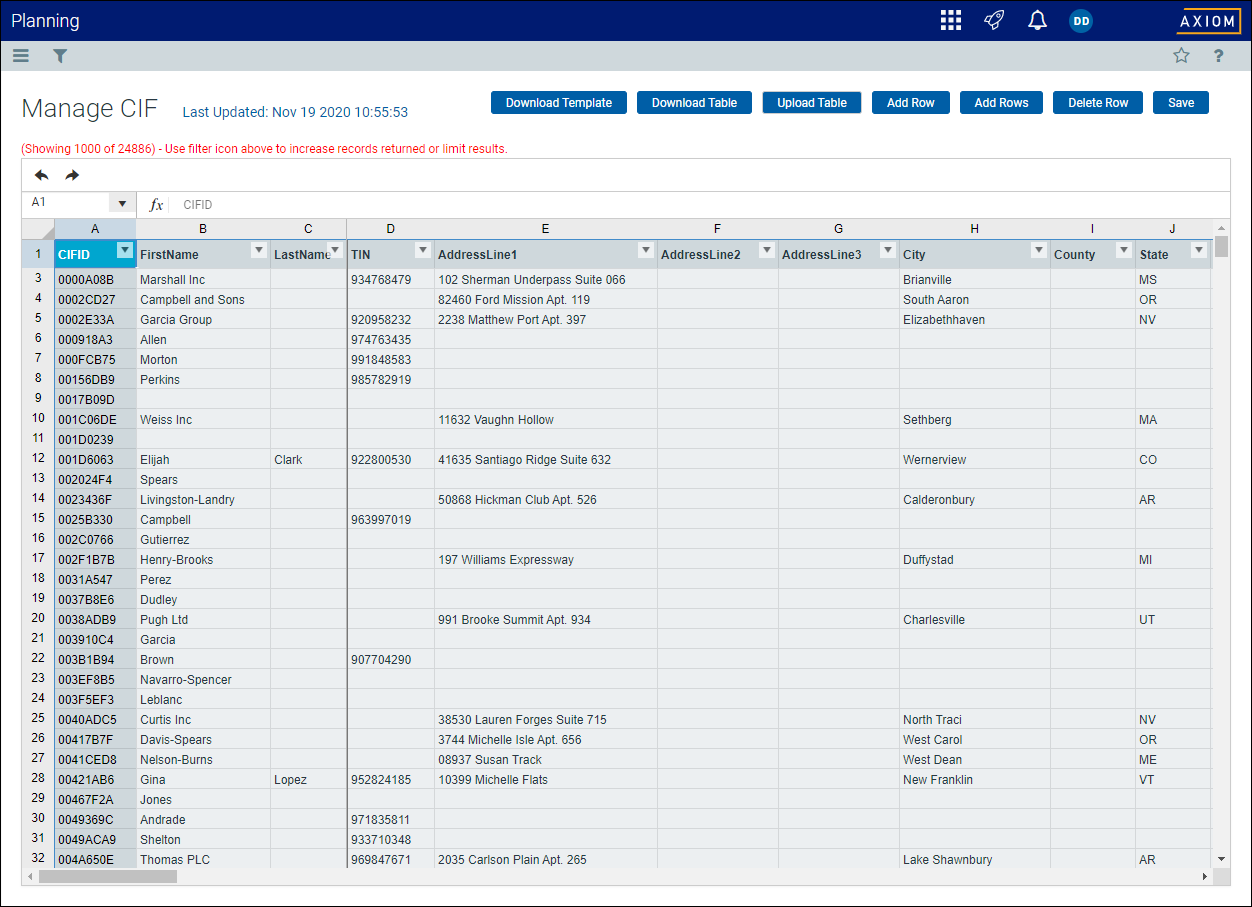Save the table changes
This screenshot has height=907, width=1252.
point(1181,103)
